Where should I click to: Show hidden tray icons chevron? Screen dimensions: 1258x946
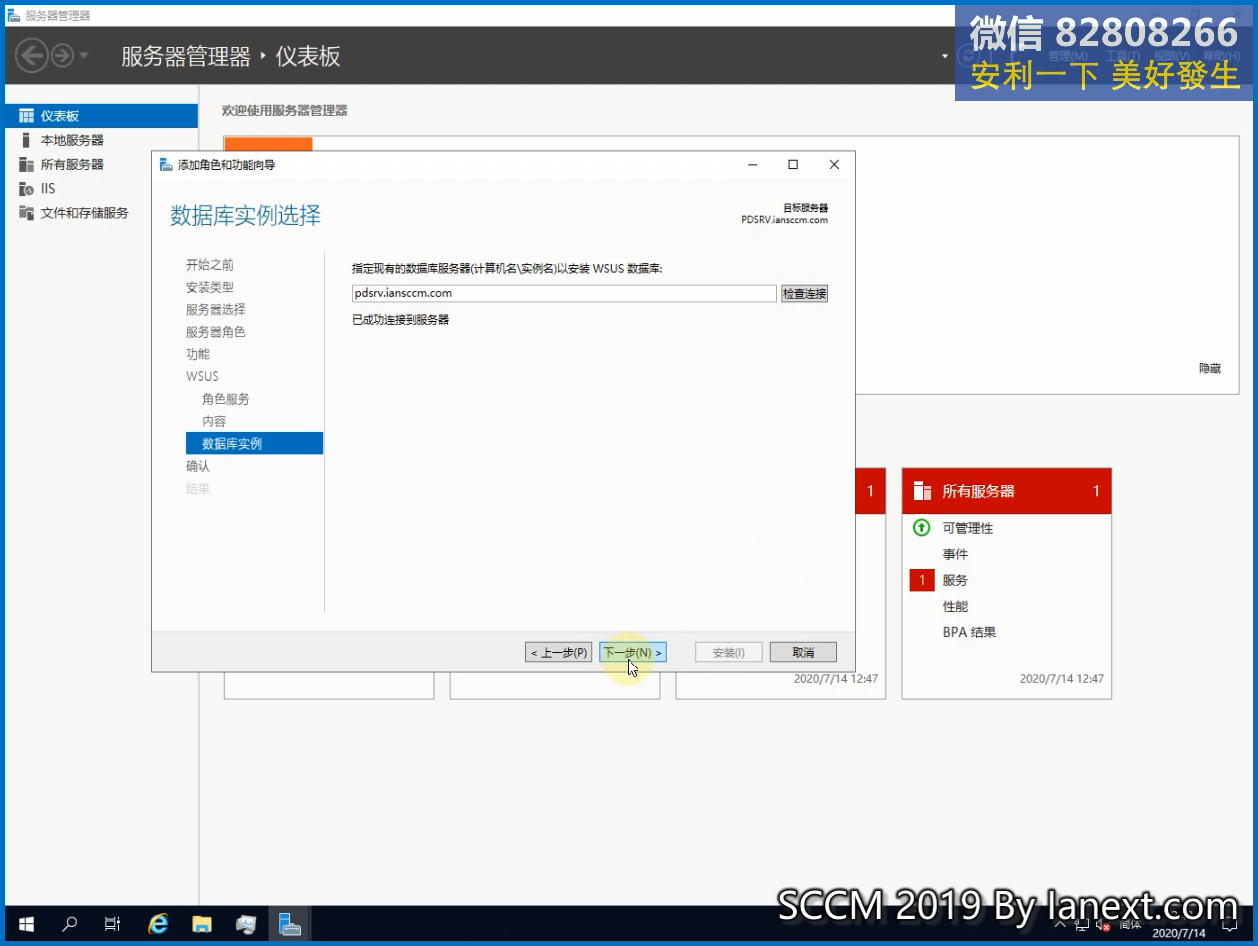coord(1060,926)
